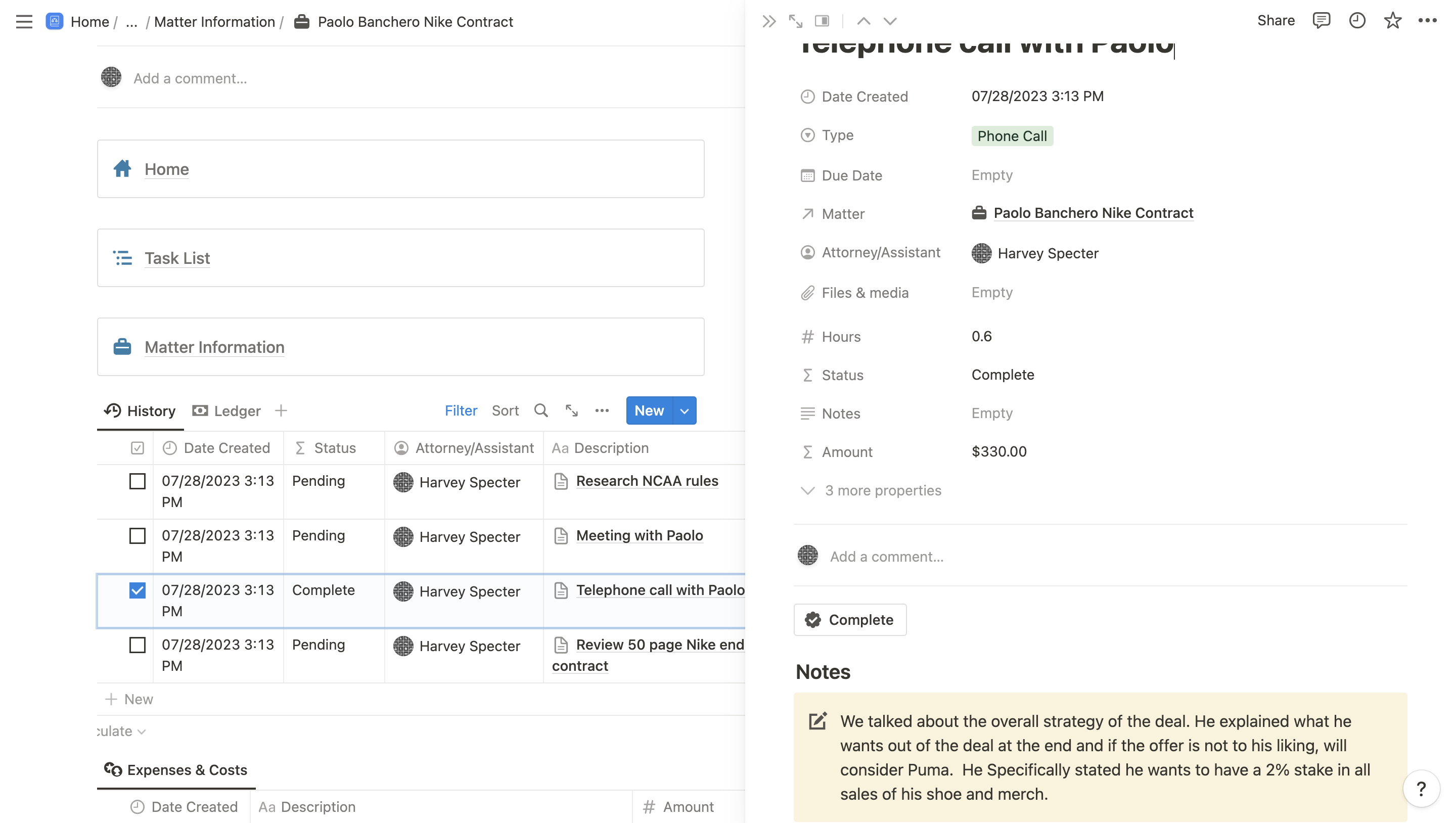
Task: Check the Review 50 page Nike contract row checkbox
Action: click(138, 645)
